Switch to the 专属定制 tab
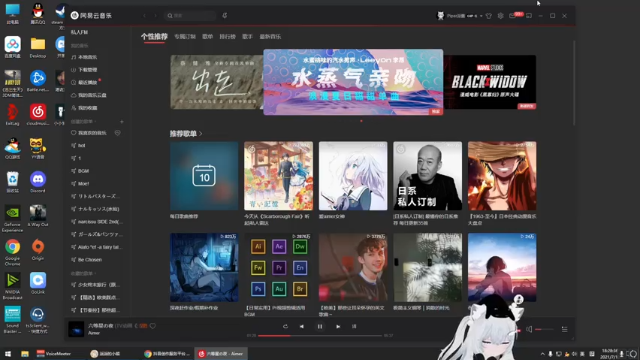Viewport: 640px width, 360px height. pyautogui.click(x=185, y=36)
